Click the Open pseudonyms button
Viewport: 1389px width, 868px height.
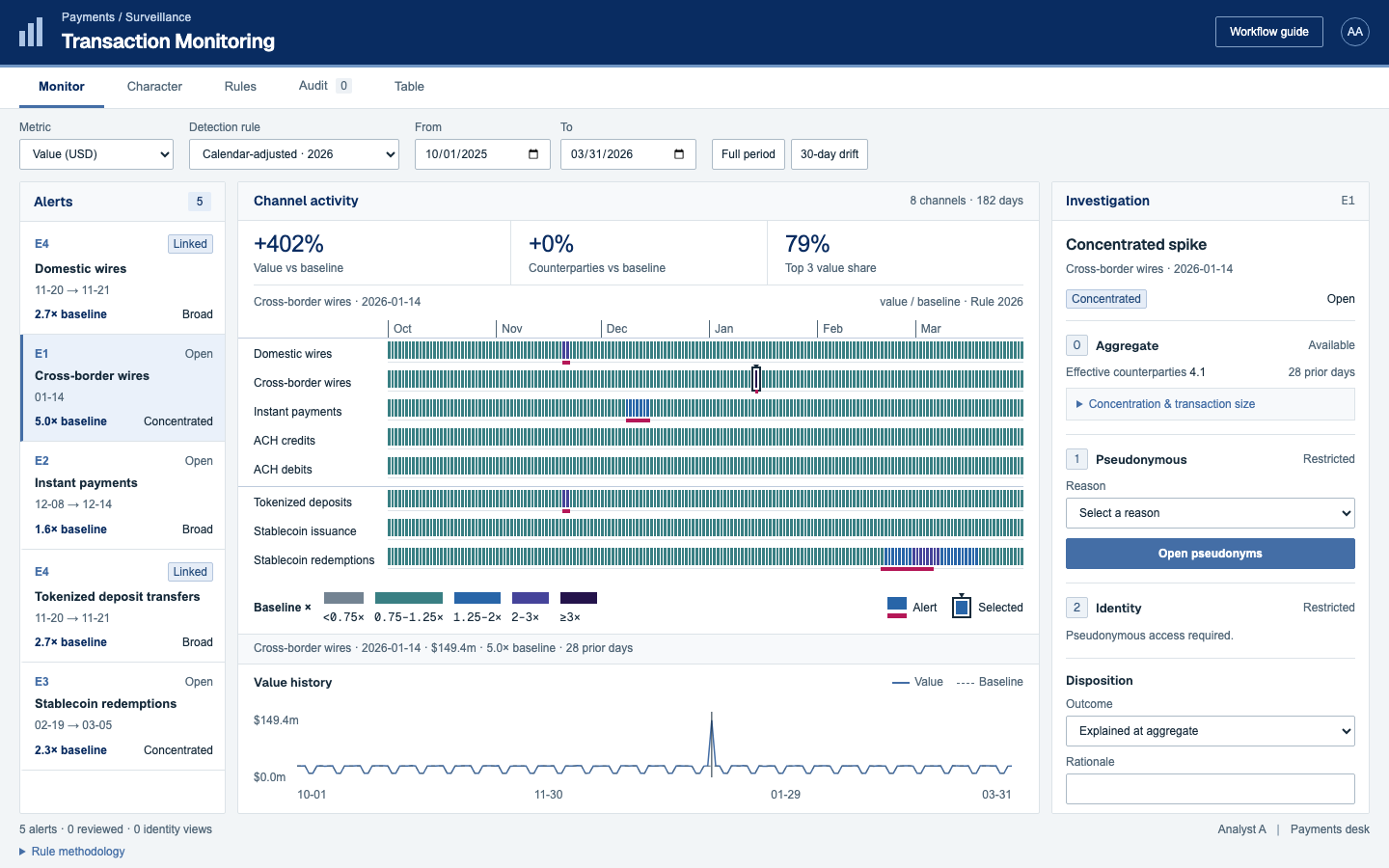(1211, 554)
